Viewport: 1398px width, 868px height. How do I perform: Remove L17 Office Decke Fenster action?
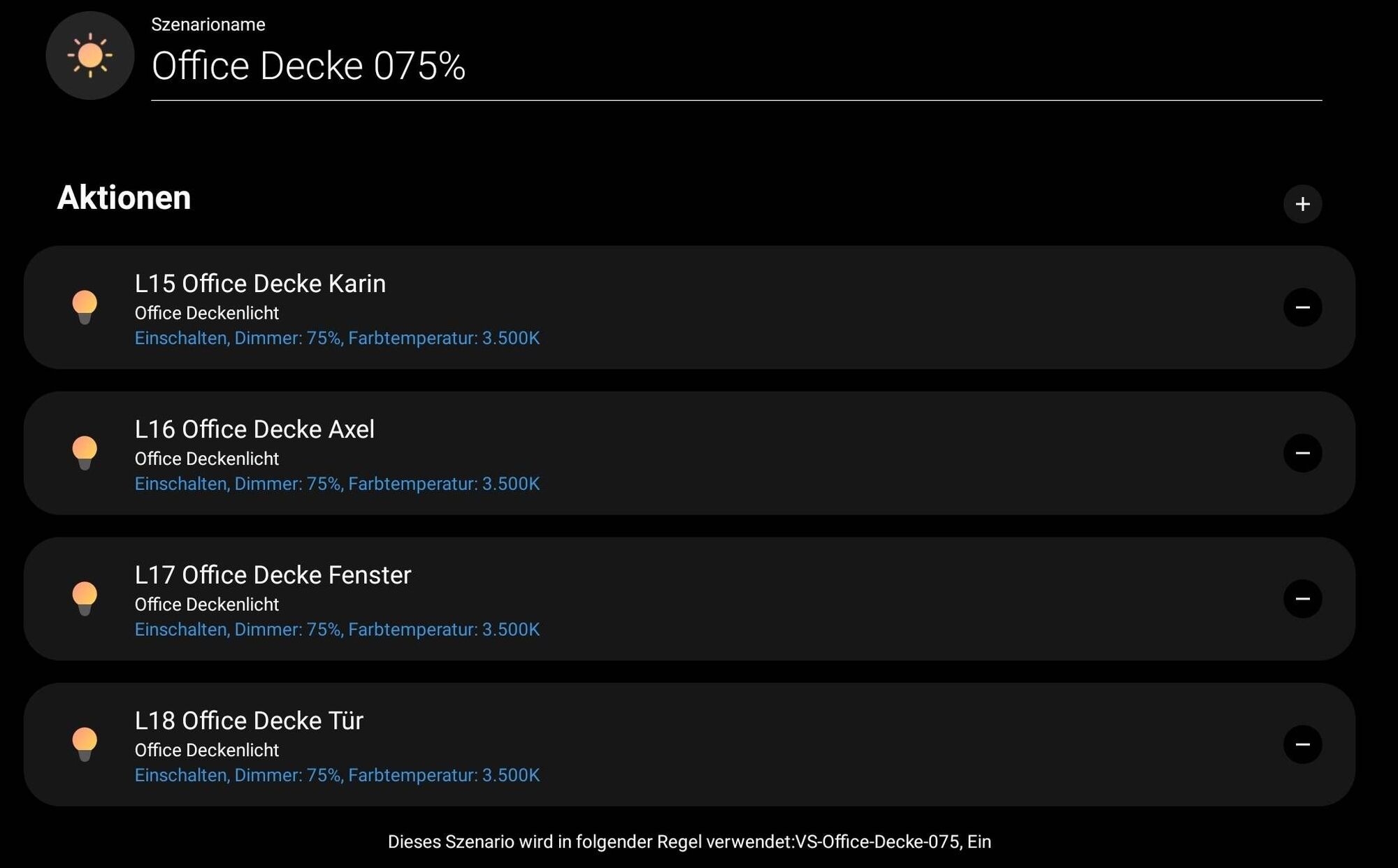[x=1302, y=599]
